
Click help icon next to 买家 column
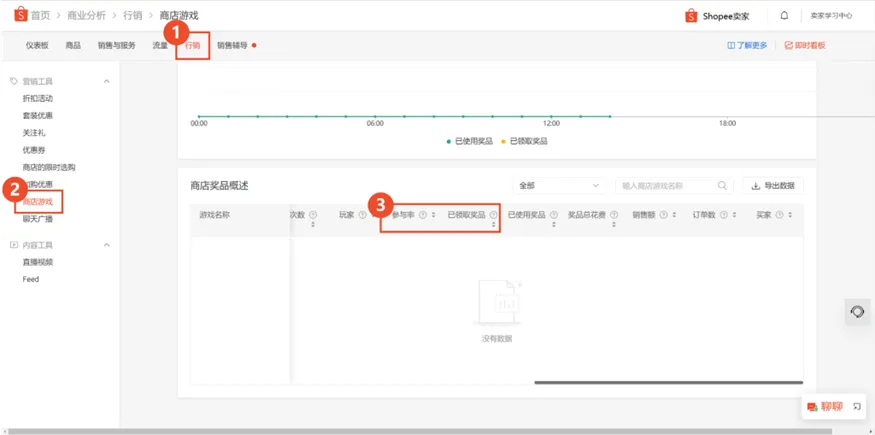tap(780, 215)
